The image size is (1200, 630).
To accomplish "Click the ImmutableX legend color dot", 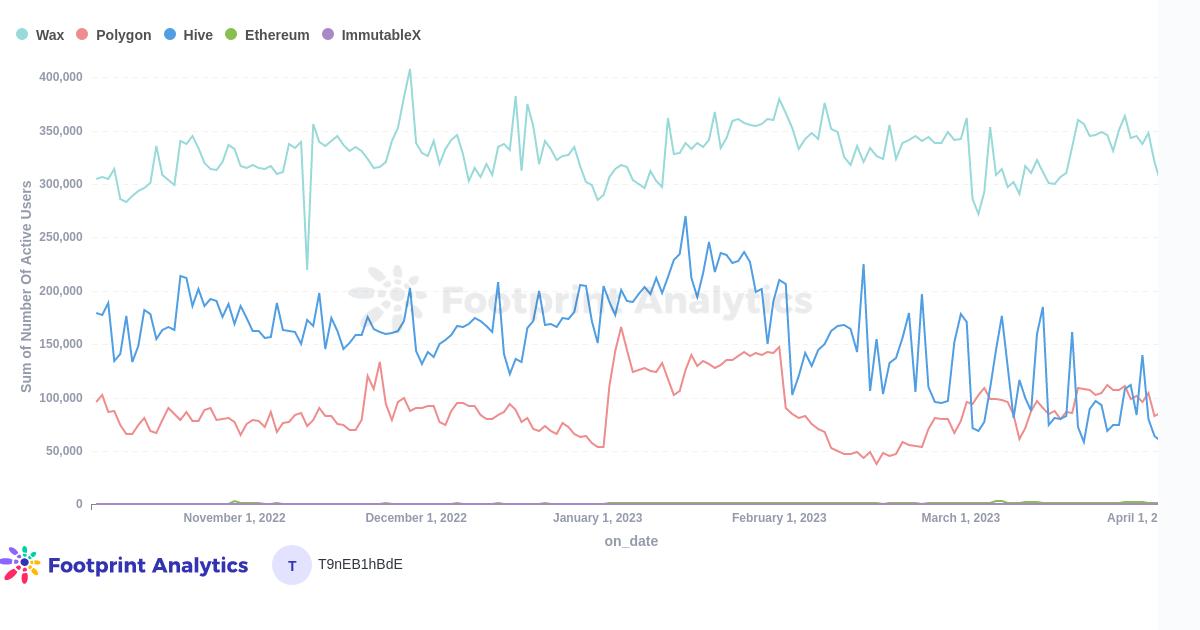I will tap(328, 35).
